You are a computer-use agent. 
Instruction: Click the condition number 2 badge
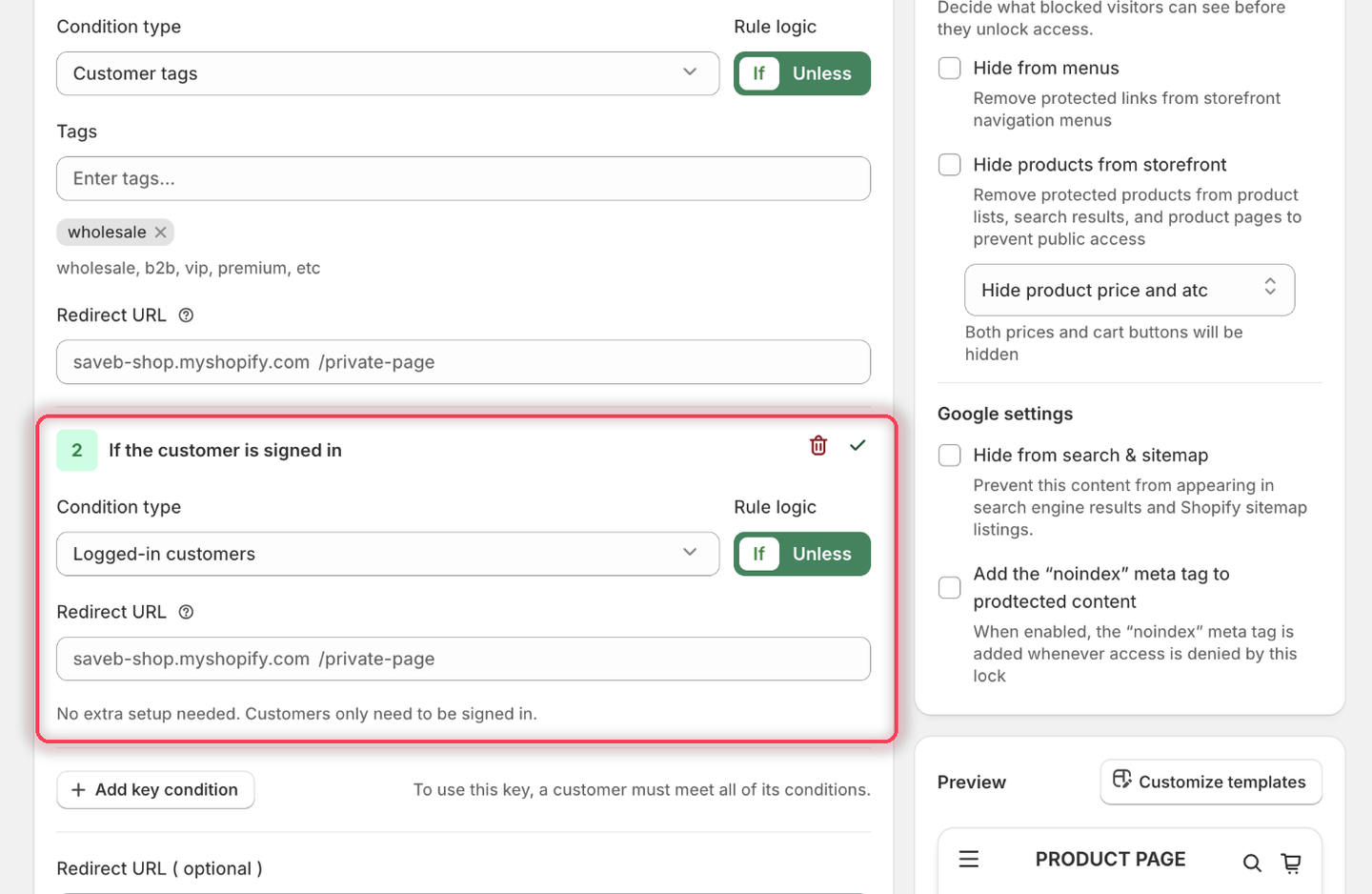[x=77, y=450]
